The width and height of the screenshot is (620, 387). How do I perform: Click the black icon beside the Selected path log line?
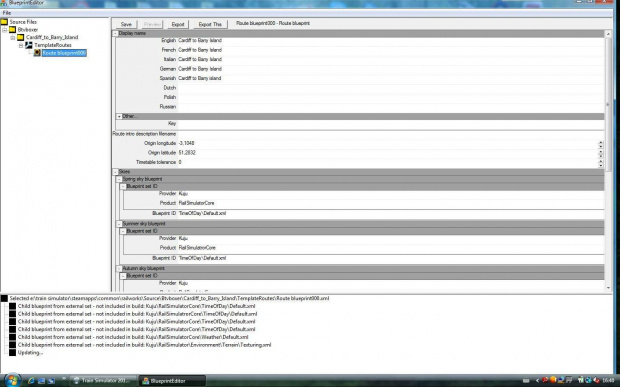click(x=4, y=298)
